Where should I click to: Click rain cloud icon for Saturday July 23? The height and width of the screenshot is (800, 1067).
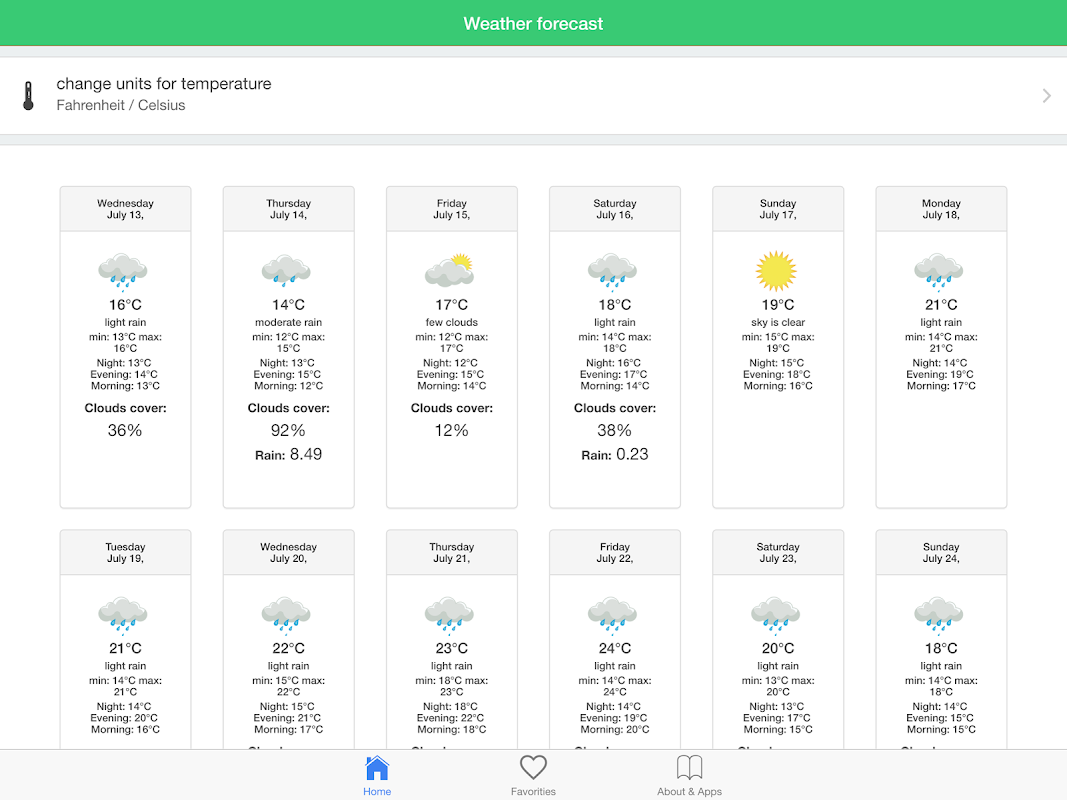click(x=776, y=614)
